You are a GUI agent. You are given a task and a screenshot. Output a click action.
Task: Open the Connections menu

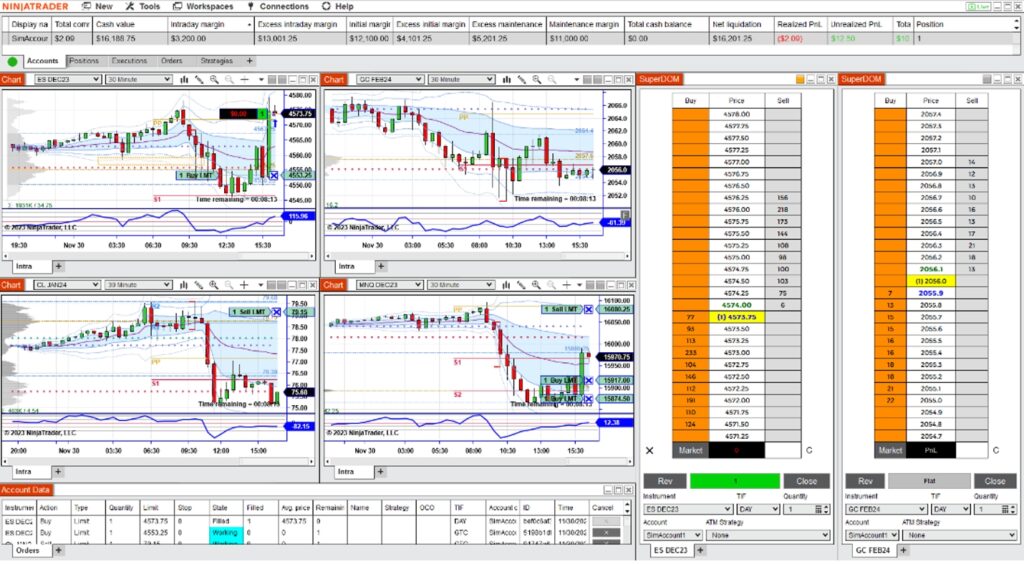pos(278,7)
